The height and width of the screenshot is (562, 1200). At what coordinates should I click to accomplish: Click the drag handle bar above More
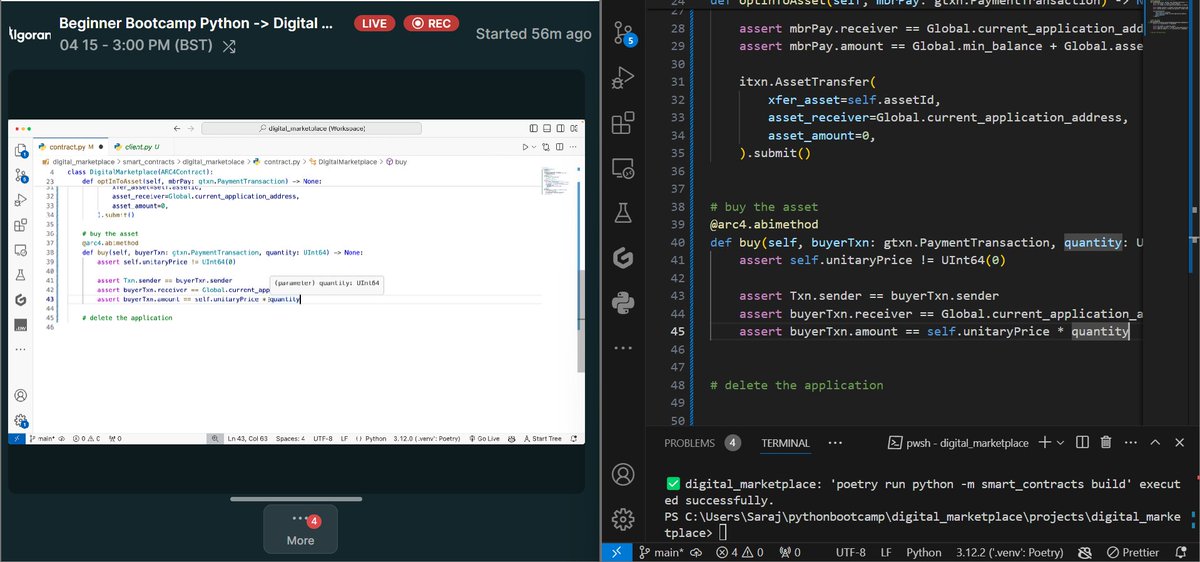point(297,498)
